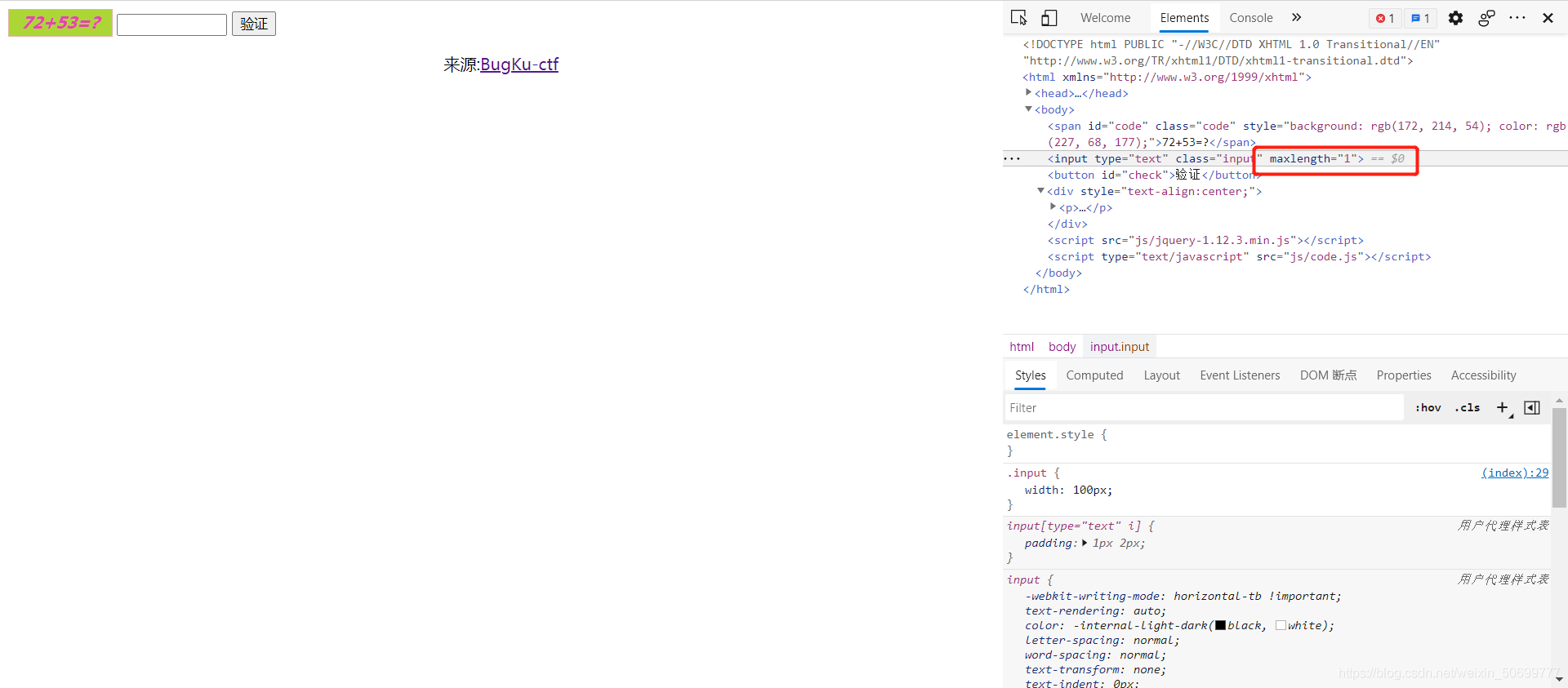Open the BugKu-ctf link
The image size is (1568, 688).
519,64
